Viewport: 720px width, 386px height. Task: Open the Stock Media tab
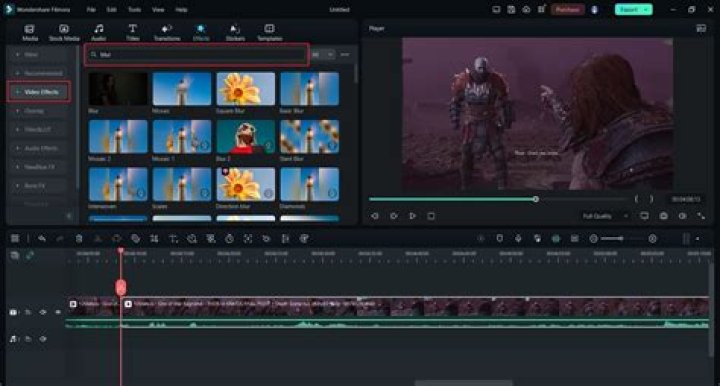[x=64, y=33]
